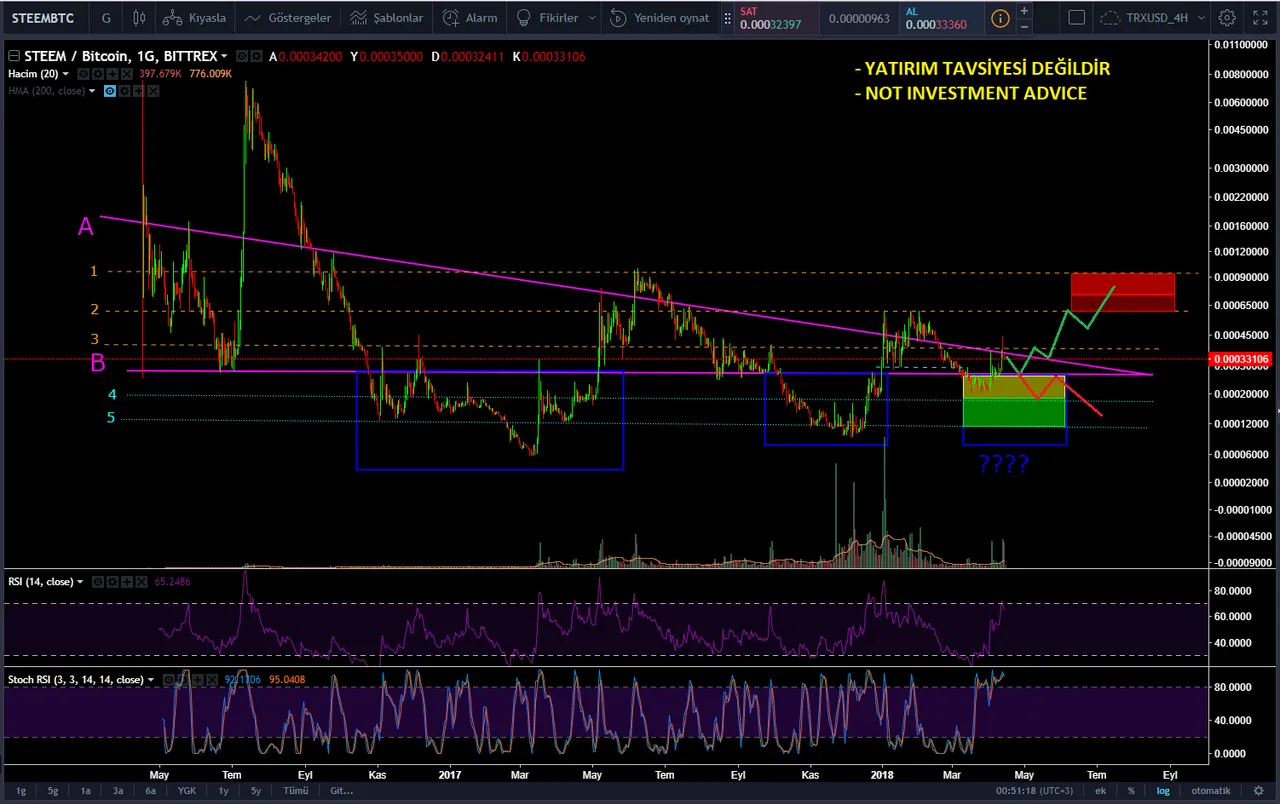Show the hidden HMA indicator
Image resolution: width=1280 pixels, height=804 pixels.
(110, 91)
